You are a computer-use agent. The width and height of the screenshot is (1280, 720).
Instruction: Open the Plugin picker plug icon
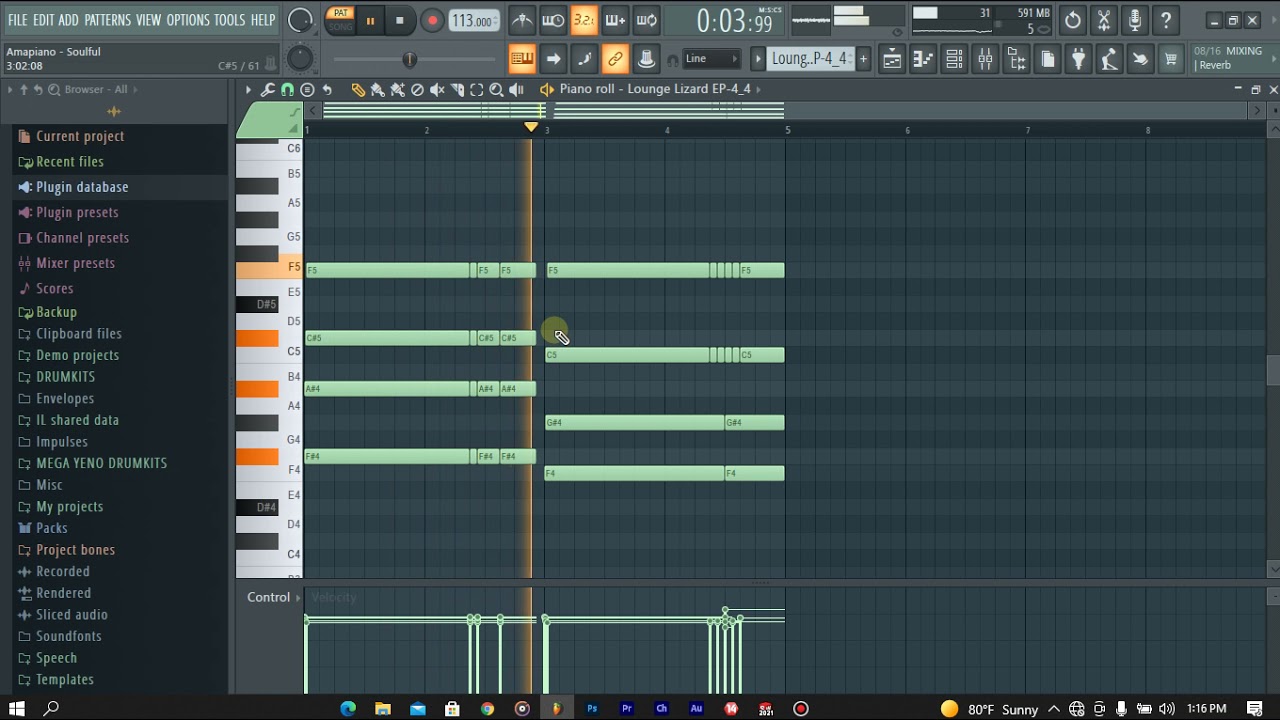[x=1078, y=60]
